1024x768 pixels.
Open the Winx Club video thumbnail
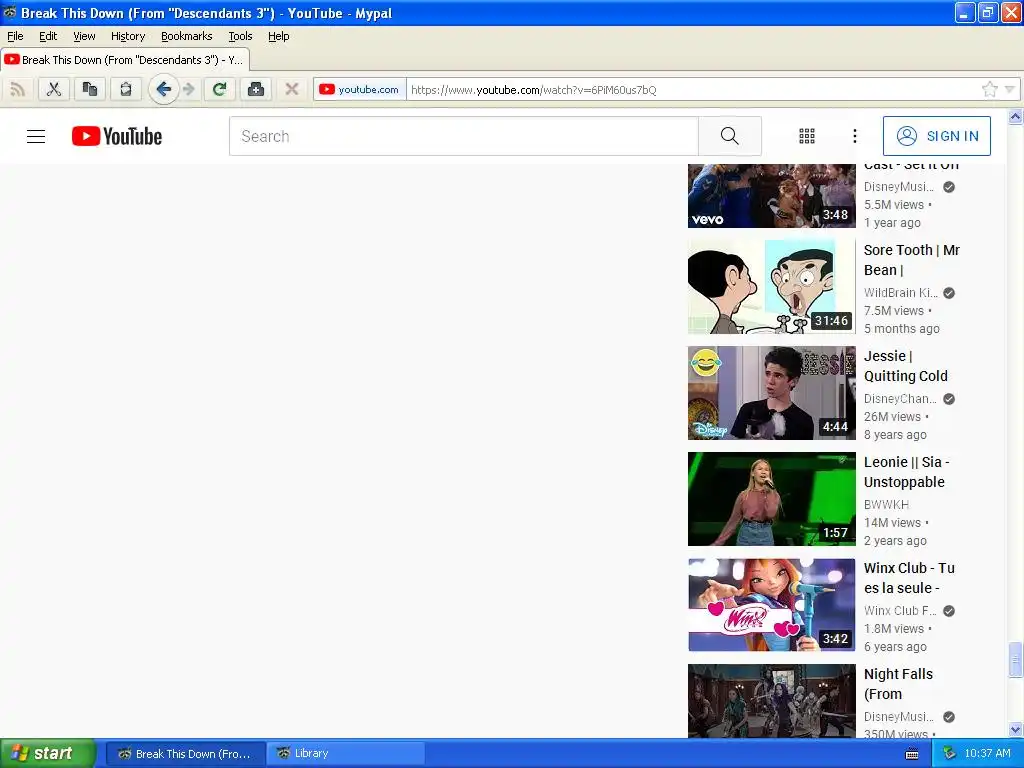771,605
